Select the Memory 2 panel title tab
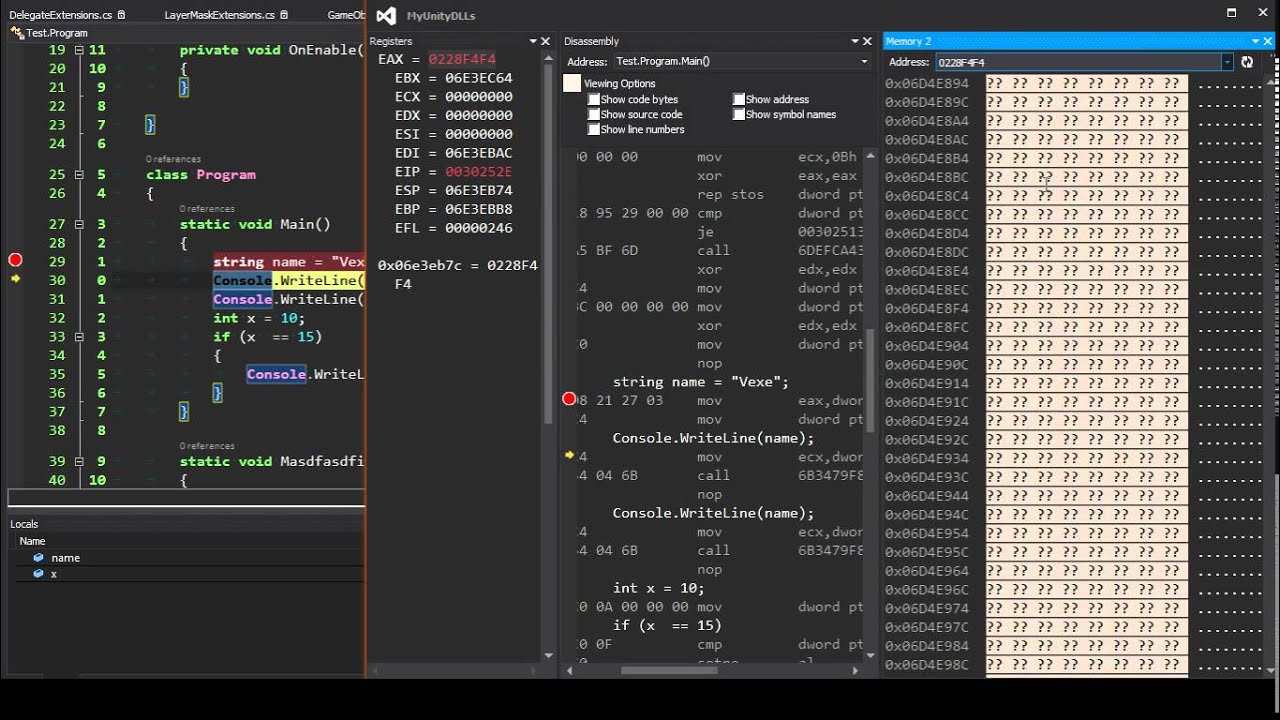1280x720 pixels. pyautogui.click(x=908, y=41)
